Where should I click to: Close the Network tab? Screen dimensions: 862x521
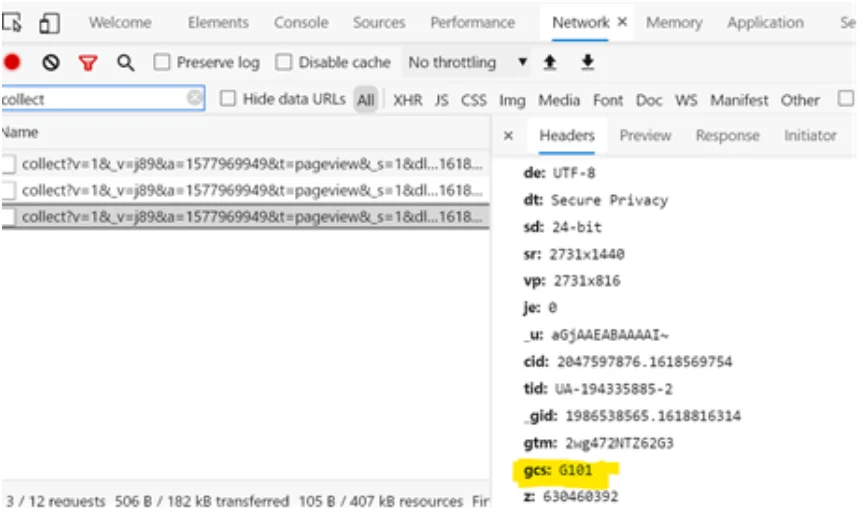click(622, 21)
